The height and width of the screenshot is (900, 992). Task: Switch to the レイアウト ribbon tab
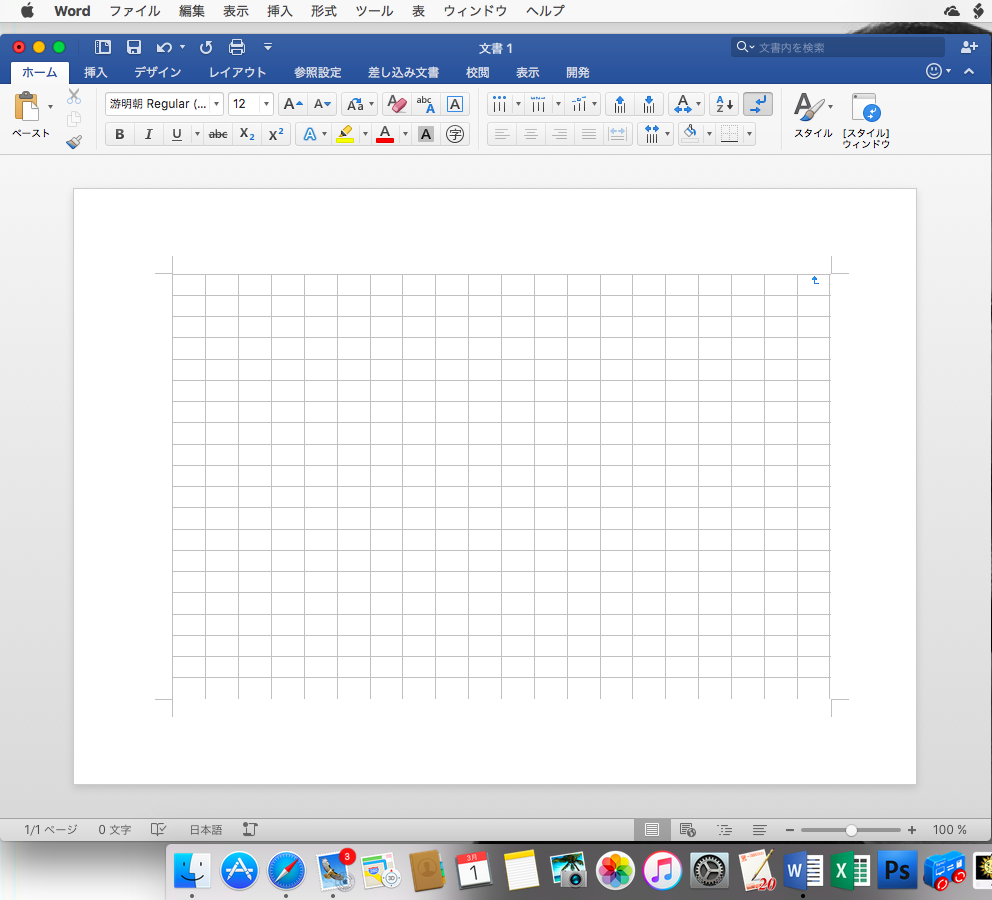click(x=237, y=72)
